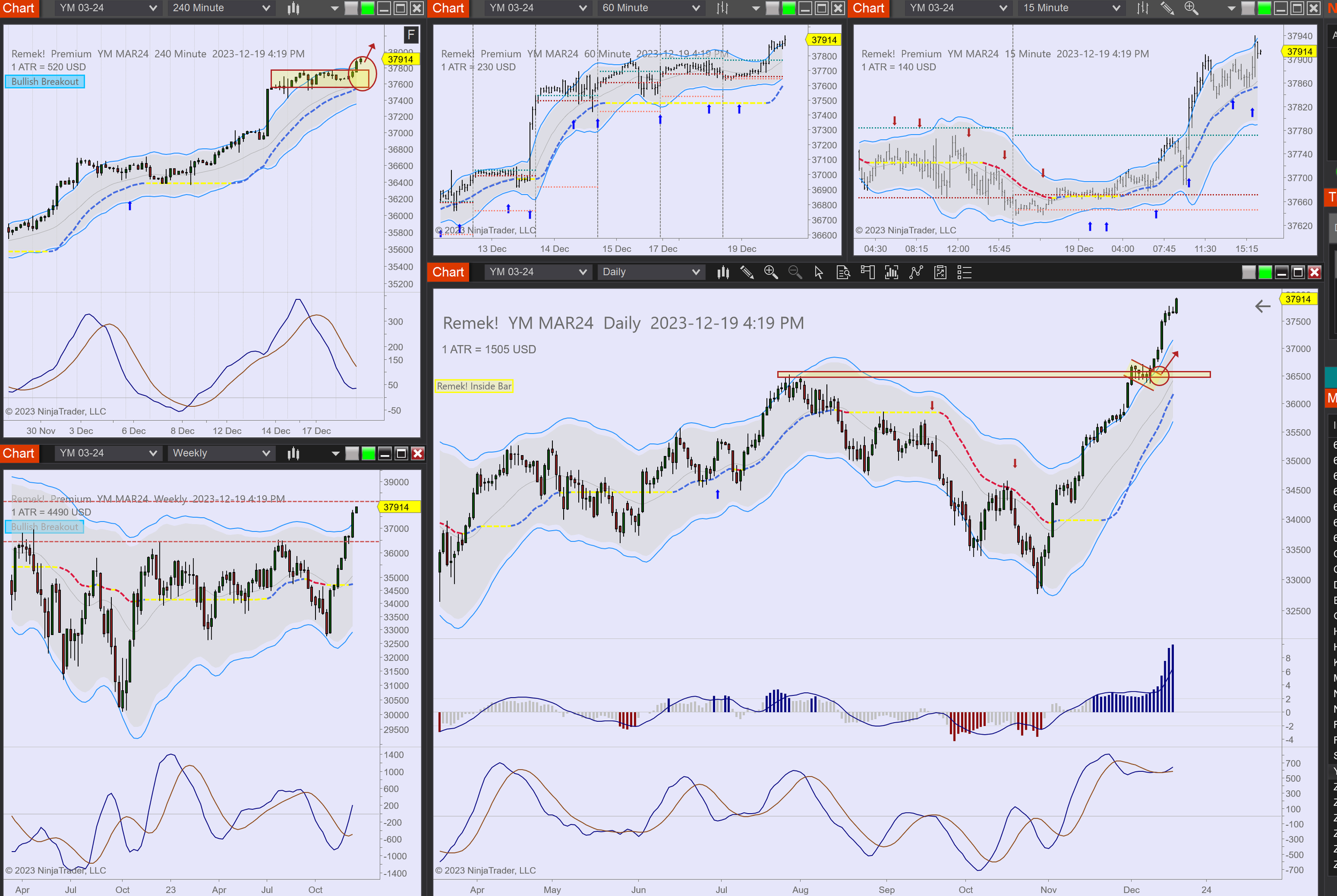Open Properties list icon on Daily chart
The width and height of the screenshot is (1337, 896).
[964, 273]
